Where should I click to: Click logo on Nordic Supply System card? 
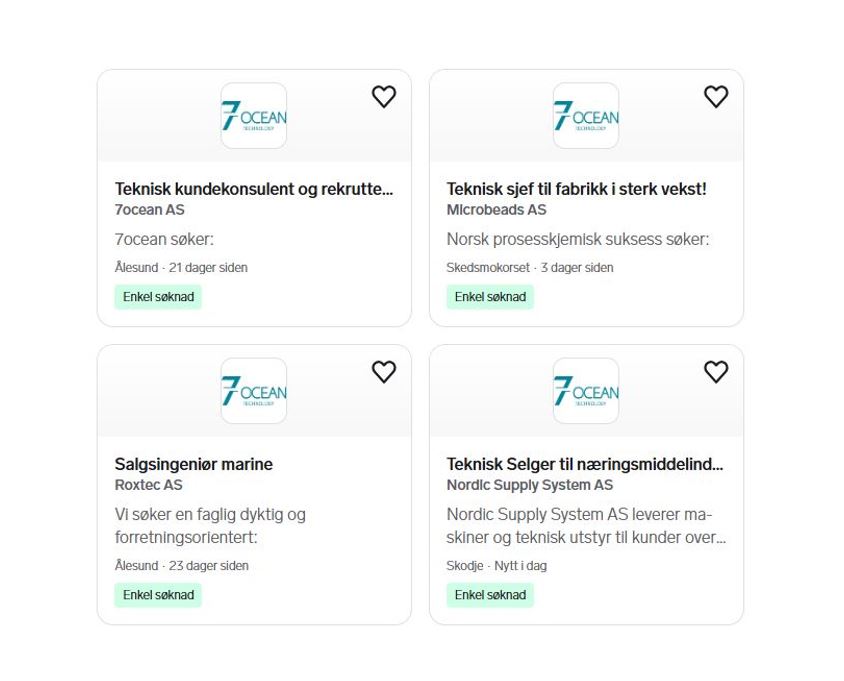coord(586,391)
